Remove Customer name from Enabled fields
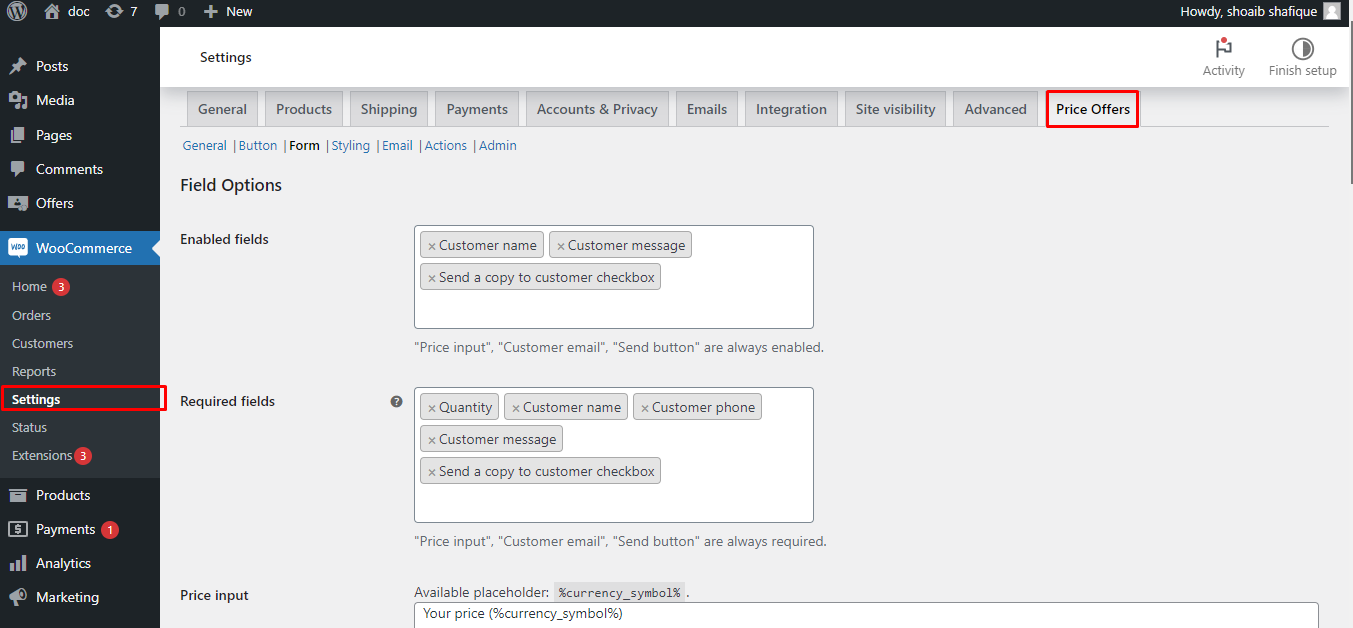 click(432, 246)
